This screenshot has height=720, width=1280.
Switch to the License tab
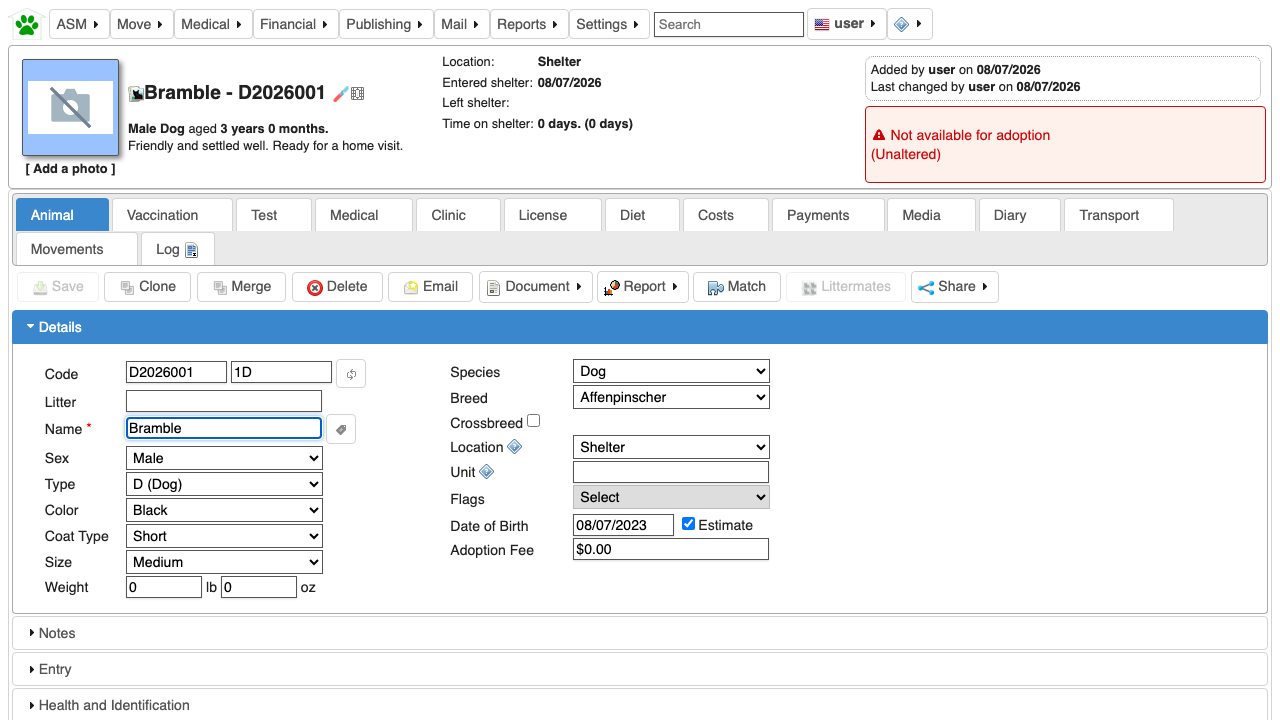[552, 215]
